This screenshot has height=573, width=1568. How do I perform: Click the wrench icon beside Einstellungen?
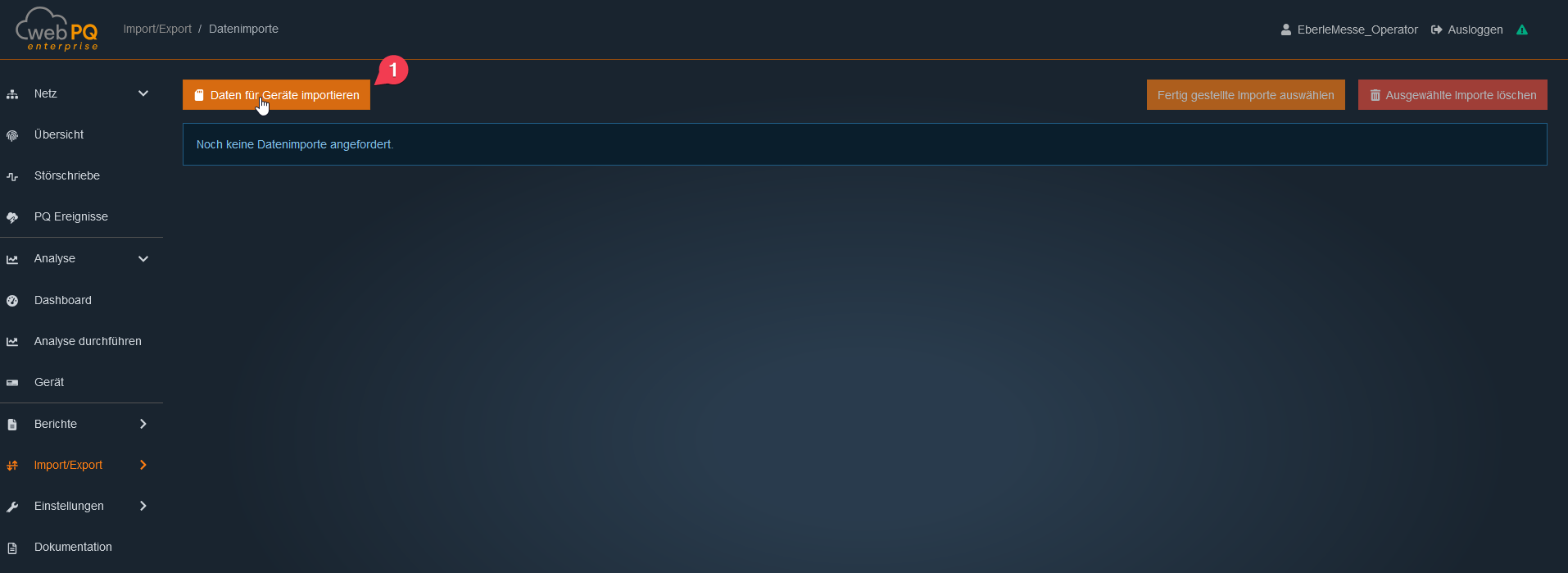point(12,507)
